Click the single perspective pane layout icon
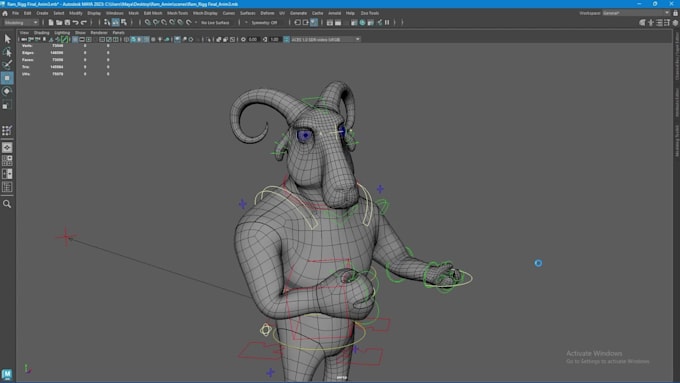 [7, 147]
